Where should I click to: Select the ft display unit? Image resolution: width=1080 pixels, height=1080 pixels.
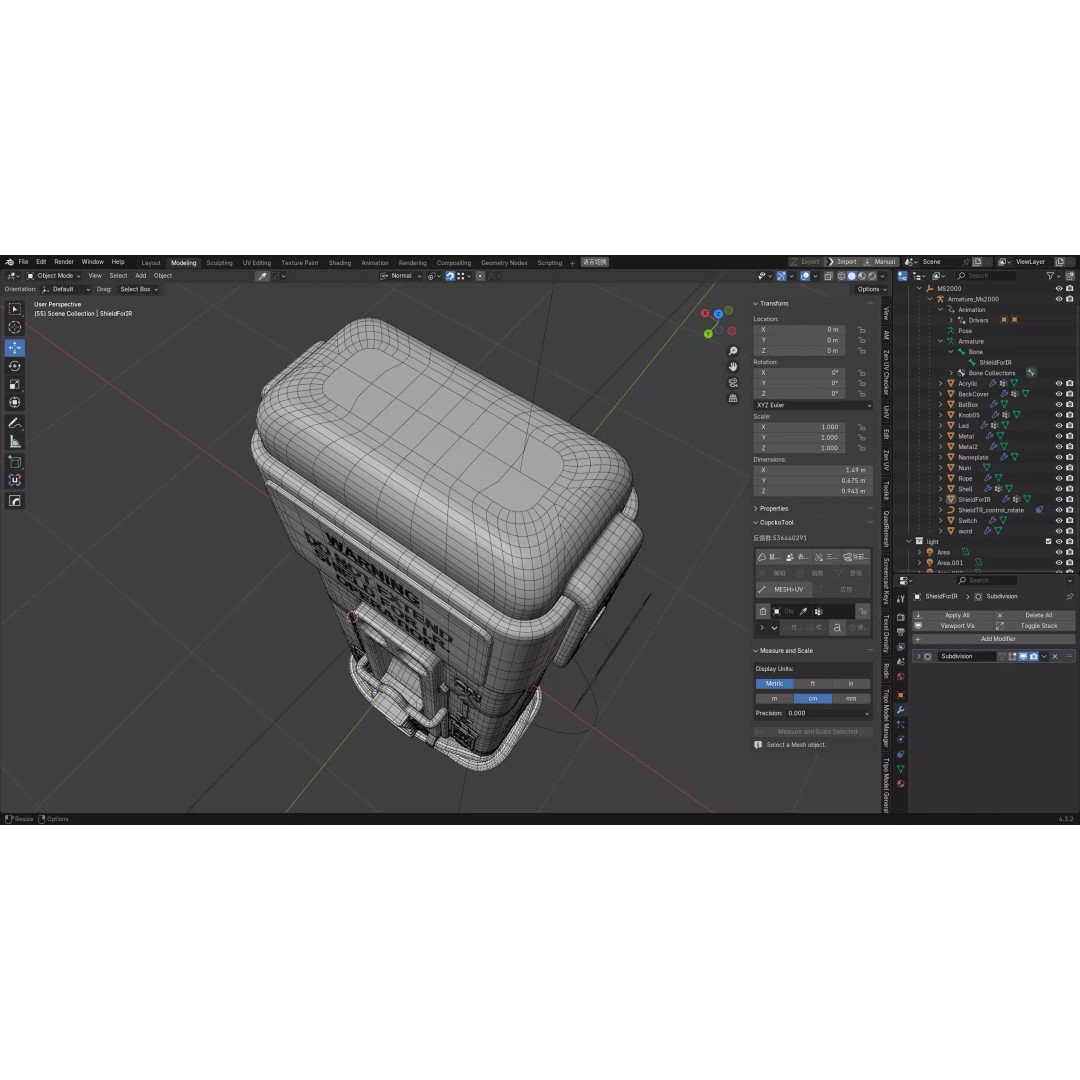[x=813, y=684]
